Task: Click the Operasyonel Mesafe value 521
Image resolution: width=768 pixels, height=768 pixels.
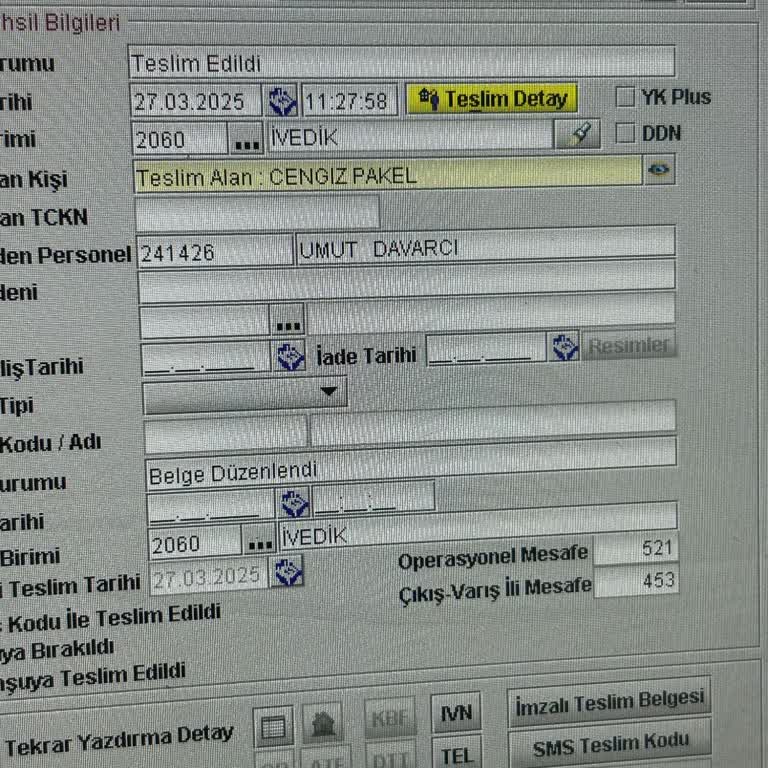Action: coord(636,549)
